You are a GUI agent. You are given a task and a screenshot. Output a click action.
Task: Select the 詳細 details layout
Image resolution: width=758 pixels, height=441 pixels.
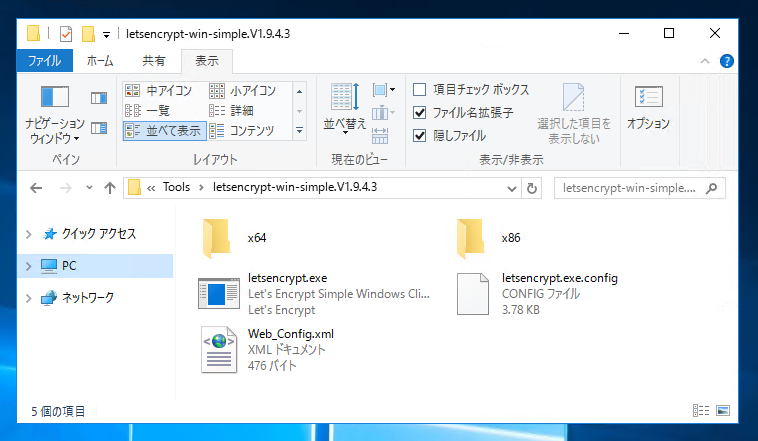click(x=232, y=111)
